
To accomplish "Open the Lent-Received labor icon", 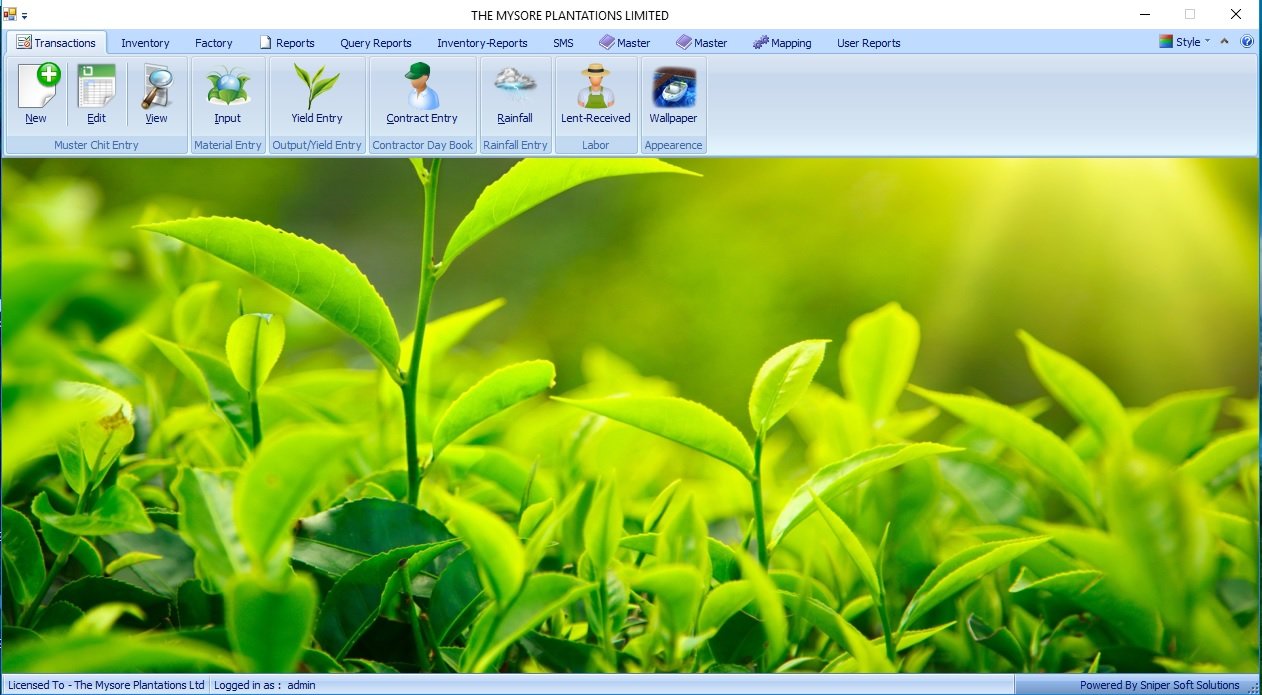I will 596,94.
